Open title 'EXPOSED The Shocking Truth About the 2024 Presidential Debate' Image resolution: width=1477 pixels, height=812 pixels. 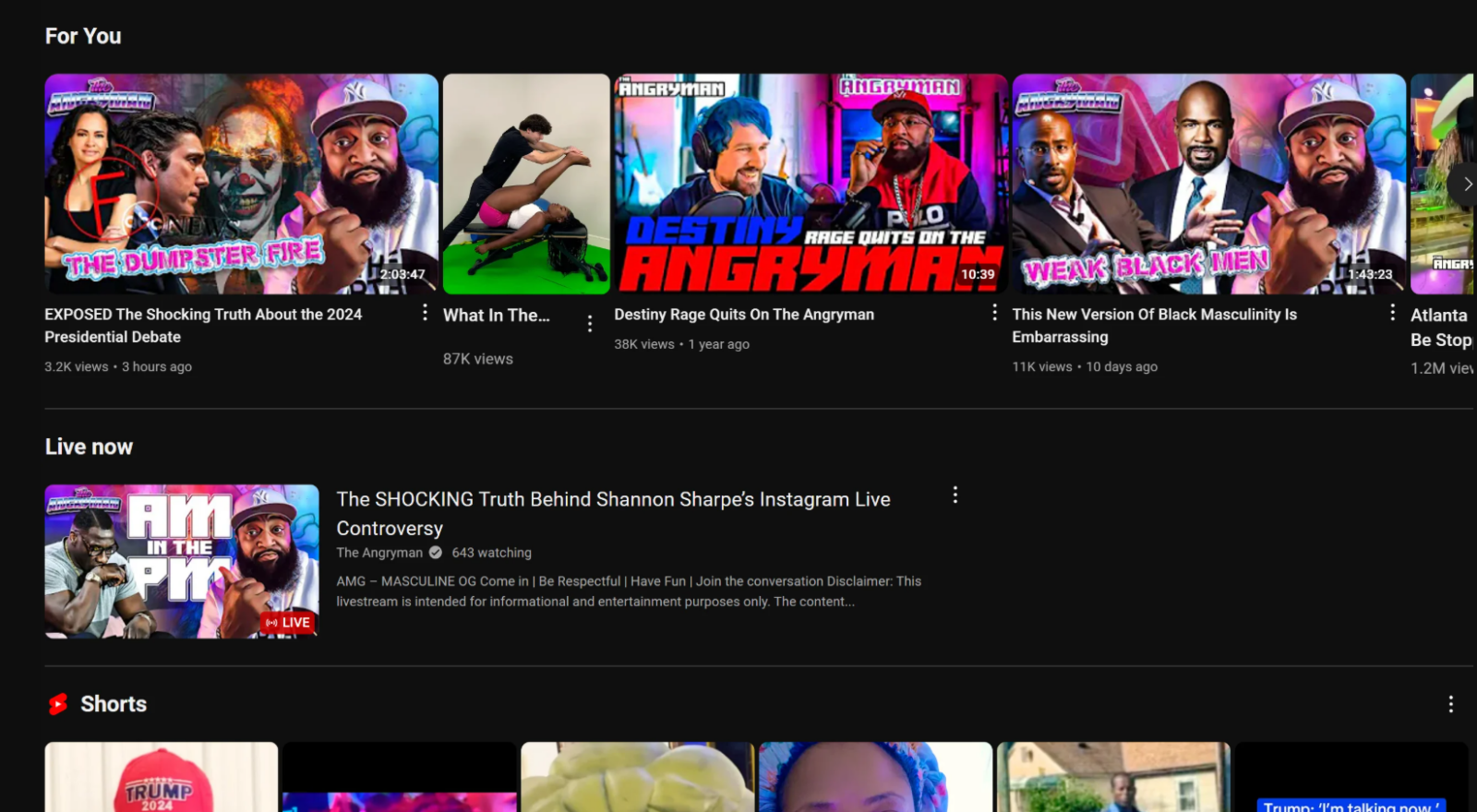point(203,326)
